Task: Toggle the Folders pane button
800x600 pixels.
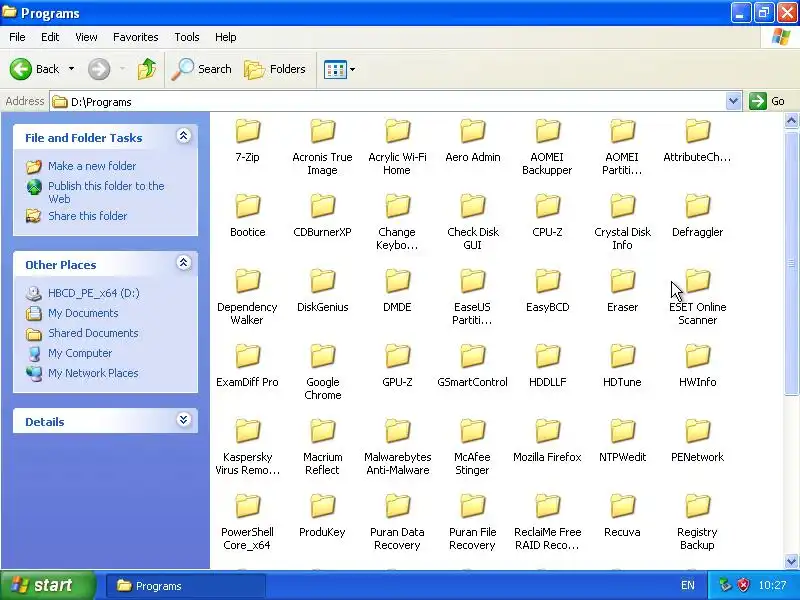Action: (x=275, y=69)
